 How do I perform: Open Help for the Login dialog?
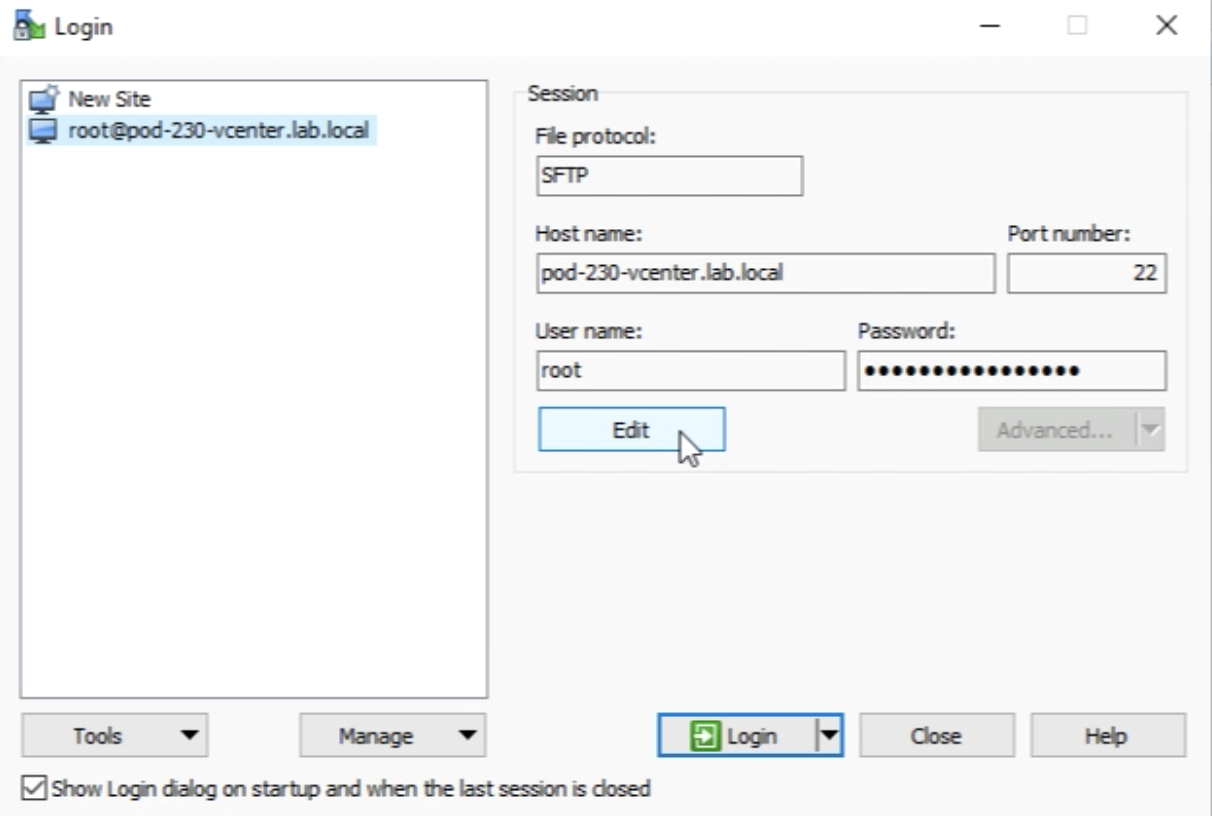tap(1107, 736)
